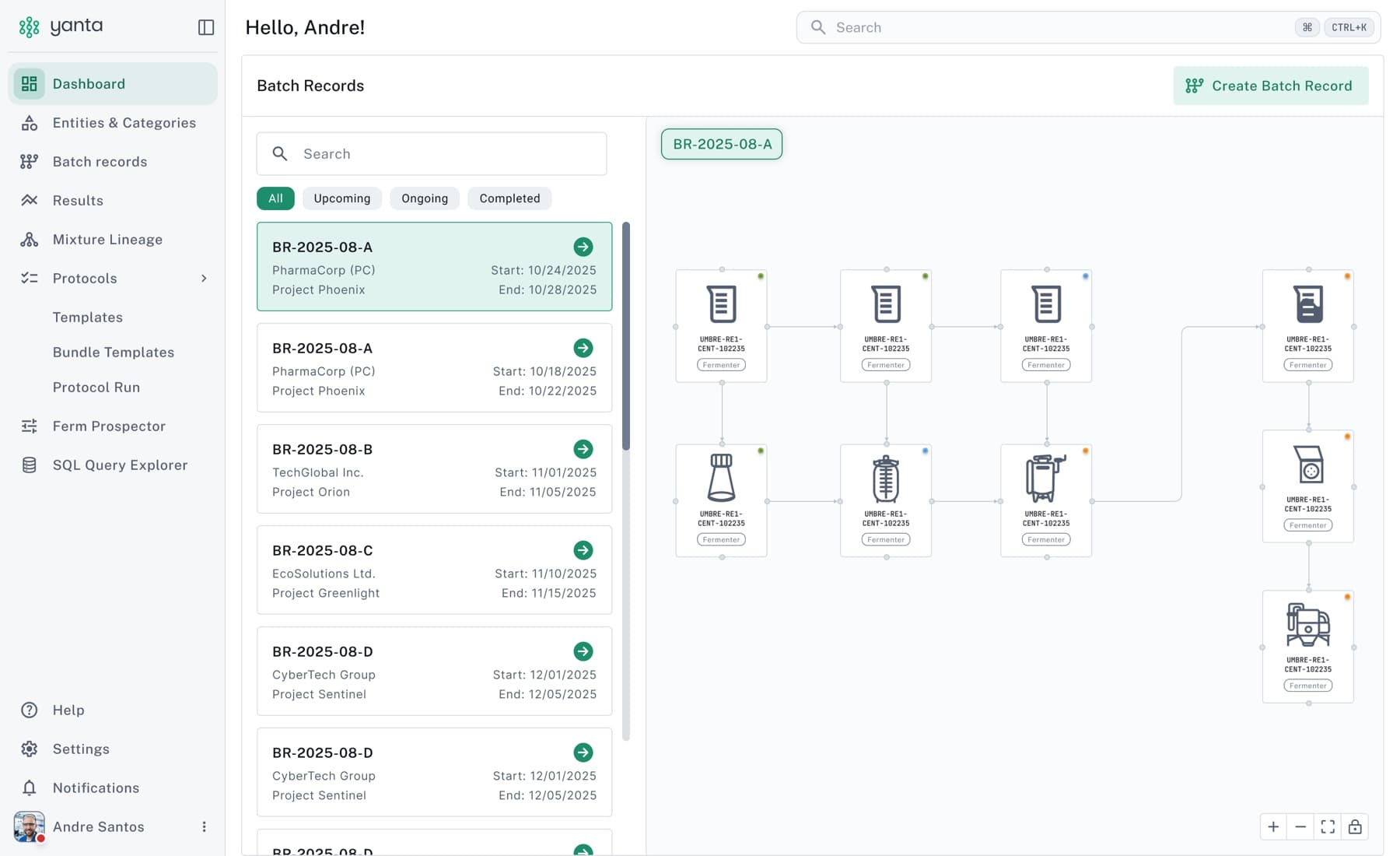Click Andre Santos avatar picture

pyautogui.click(x=30, y=827)
